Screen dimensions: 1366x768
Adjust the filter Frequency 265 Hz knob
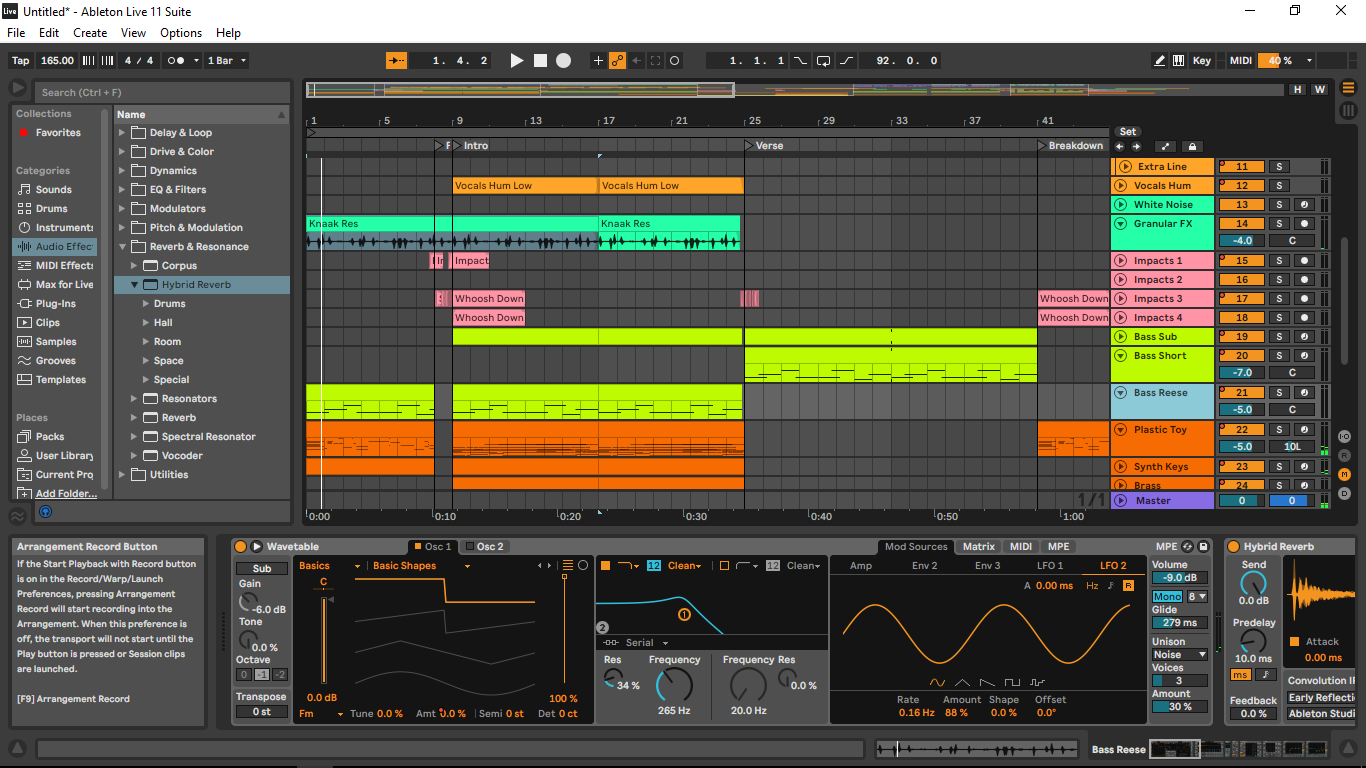(674, 685)
